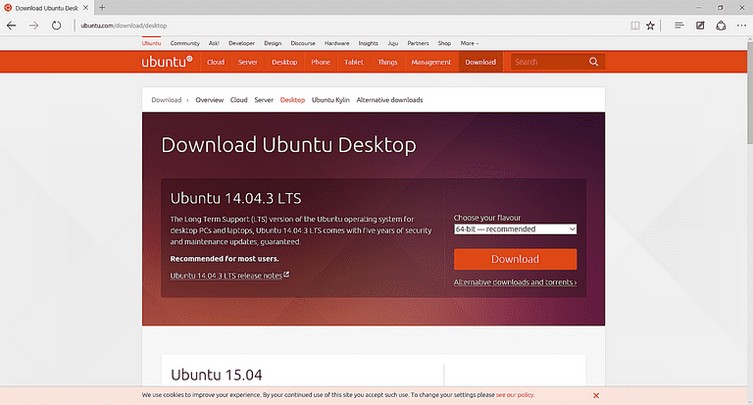Select Things in the navigation bar
This screenshot has height=405, width=753.
pos(388,62)
